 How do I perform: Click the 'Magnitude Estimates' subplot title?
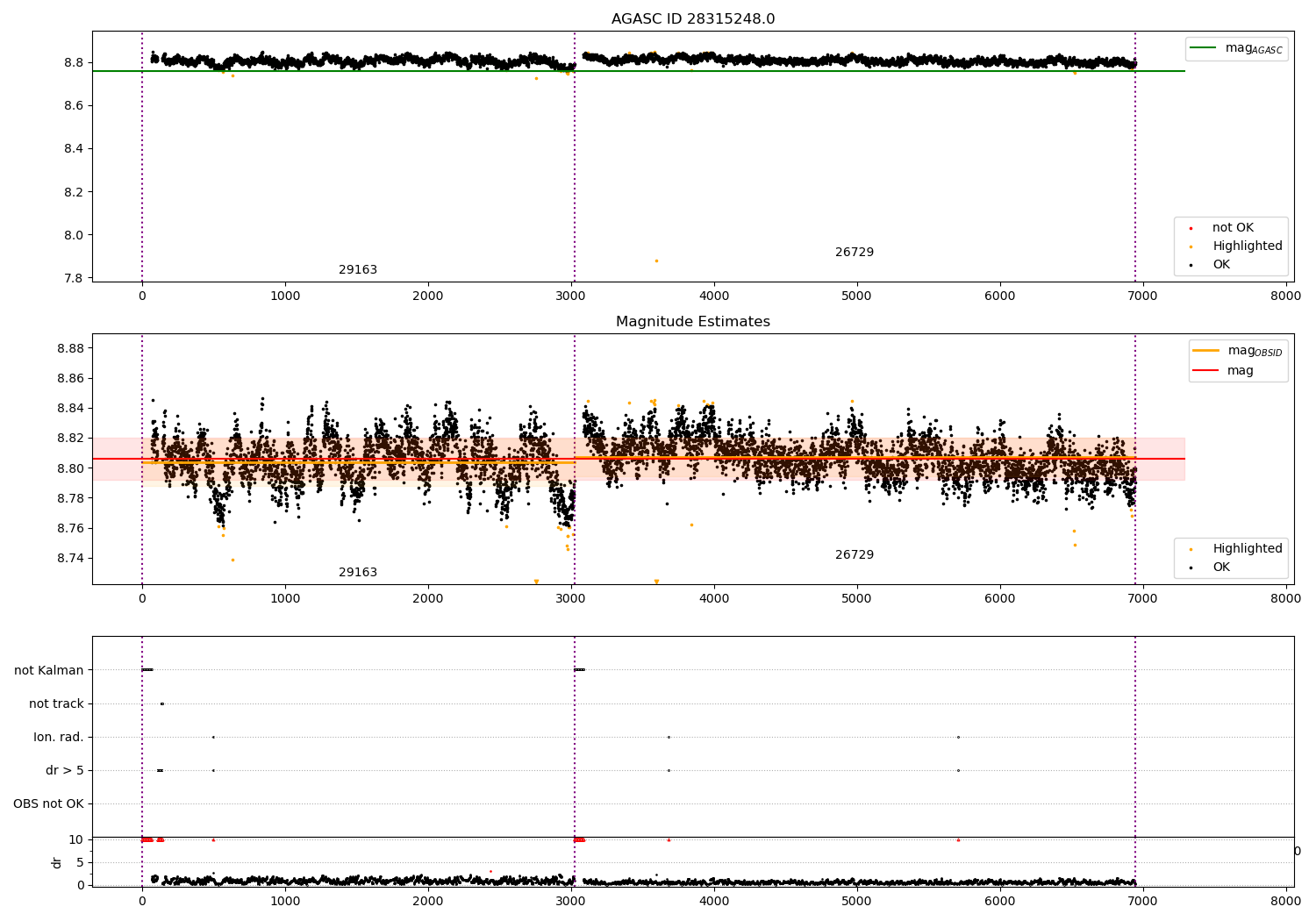[693, 322]
